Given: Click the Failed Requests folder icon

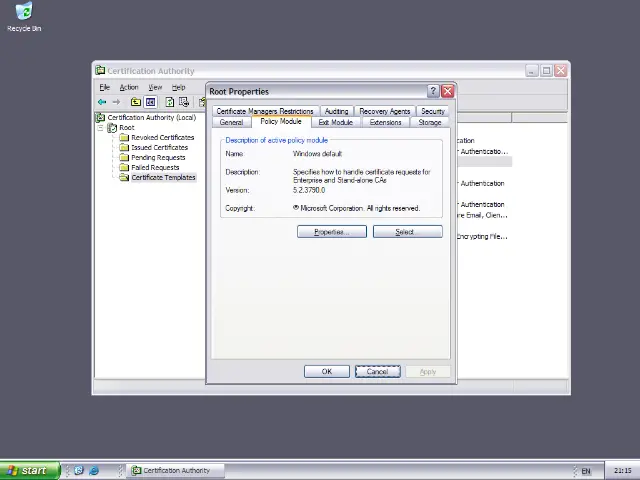Looking at the screenshot, I should (x=124, y=167).
